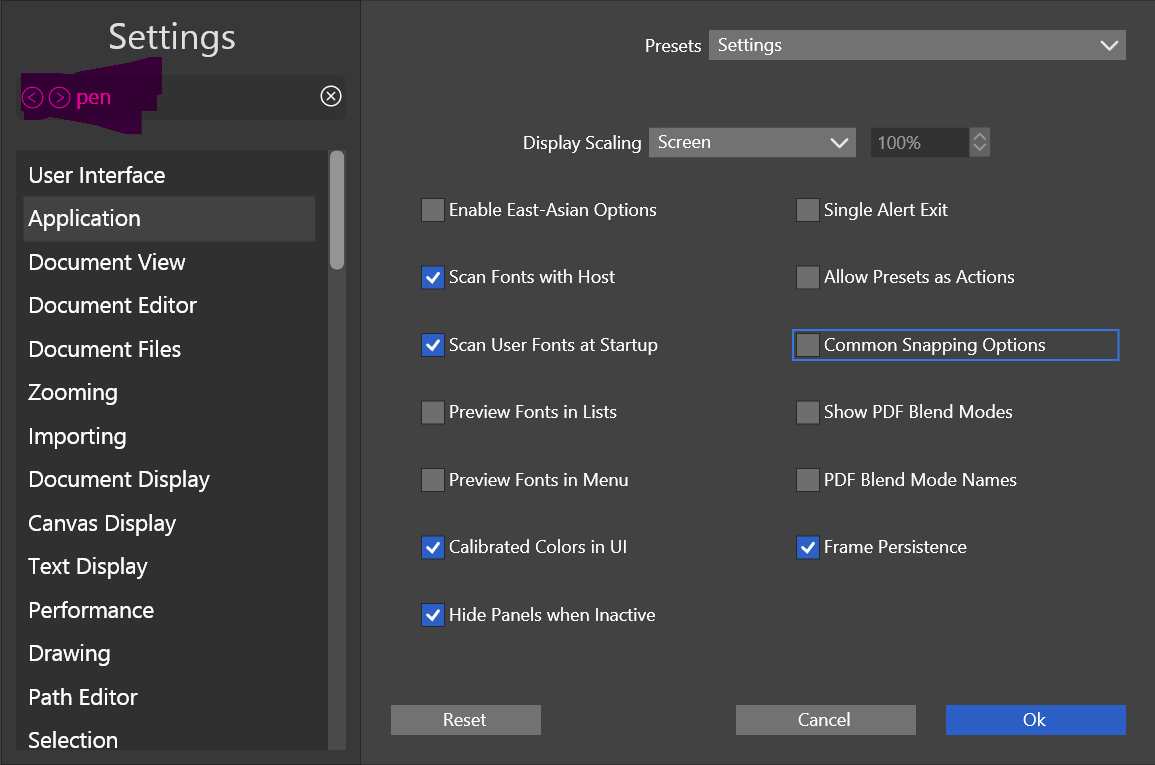Click the next search result arrow icon

pos(60,97)
